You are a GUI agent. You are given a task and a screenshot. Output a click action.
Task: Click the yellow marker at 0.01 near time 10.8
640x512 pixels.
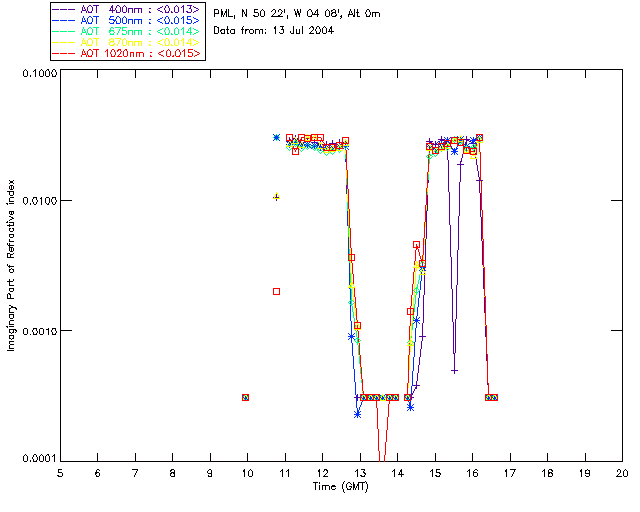pos(276,197)
